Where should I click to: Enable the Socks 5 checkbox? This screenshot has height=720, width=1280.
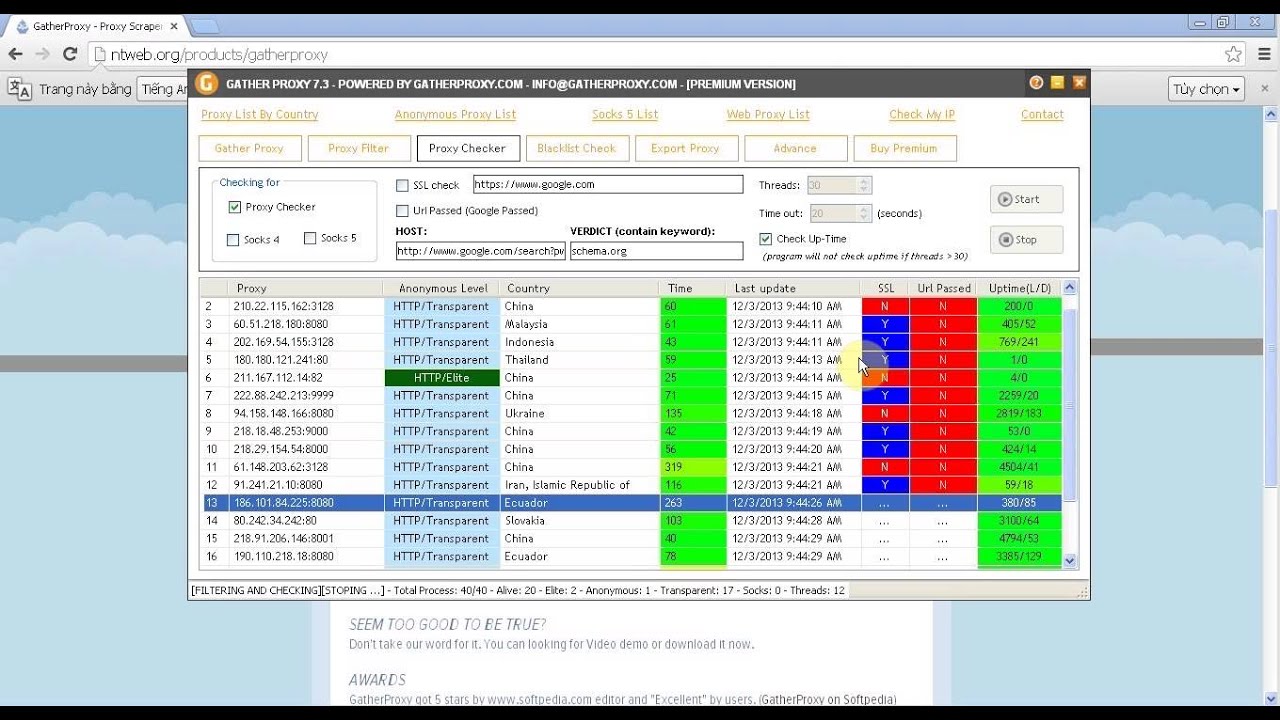coord(310,238)
